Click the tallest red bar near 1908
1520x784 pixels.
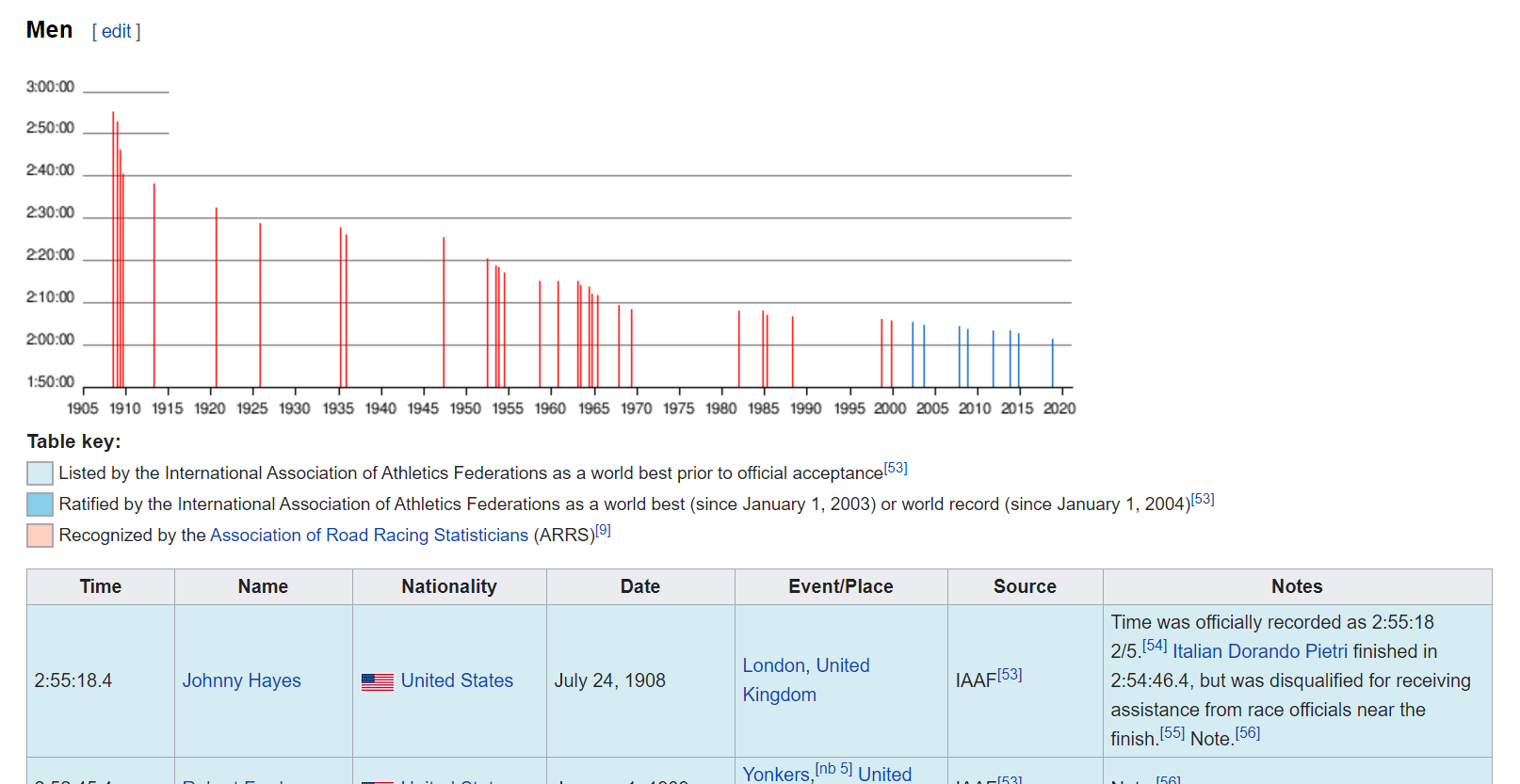(x=113, y=249)
